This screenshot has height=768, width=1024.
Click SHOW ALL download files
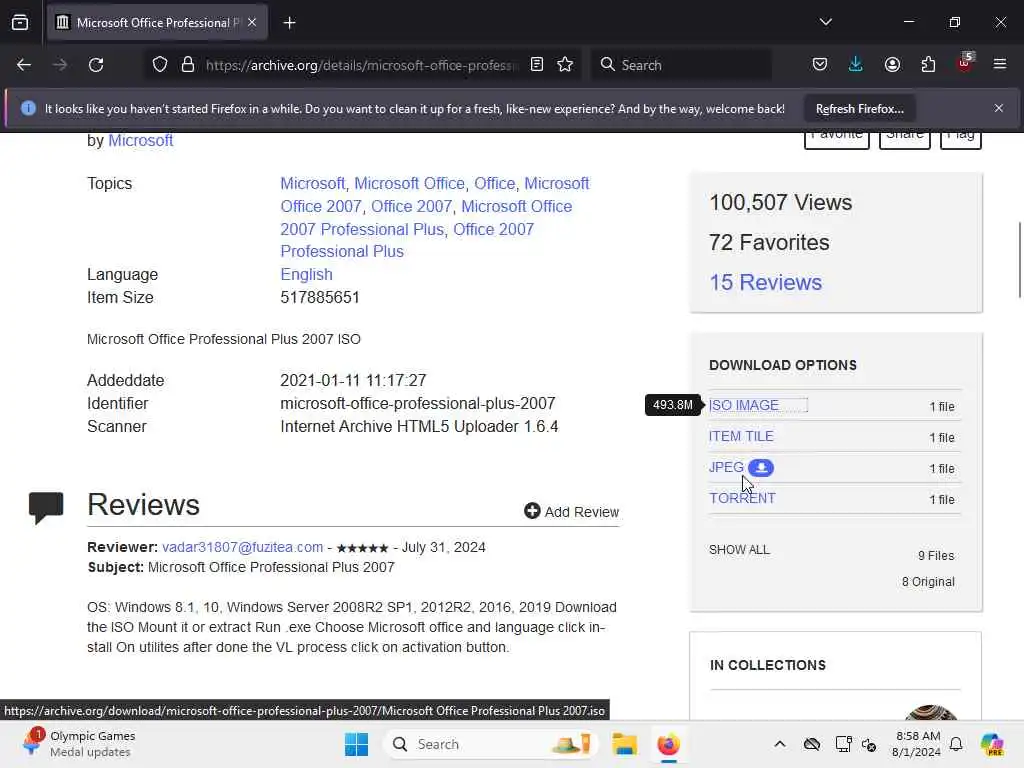(x=739, y=550)
